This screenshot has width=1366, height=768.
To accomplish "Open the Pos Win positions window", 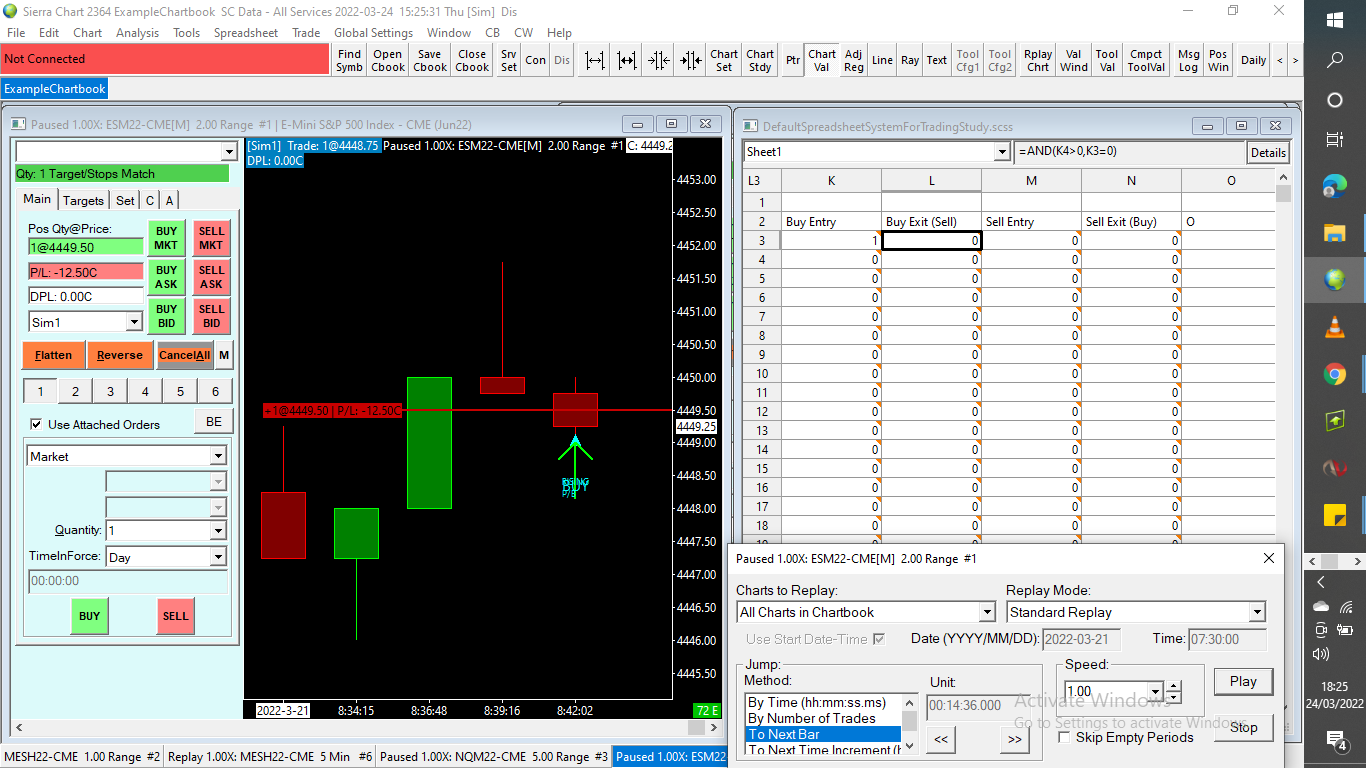I will pyautogui.click(x=1218, y=60).
